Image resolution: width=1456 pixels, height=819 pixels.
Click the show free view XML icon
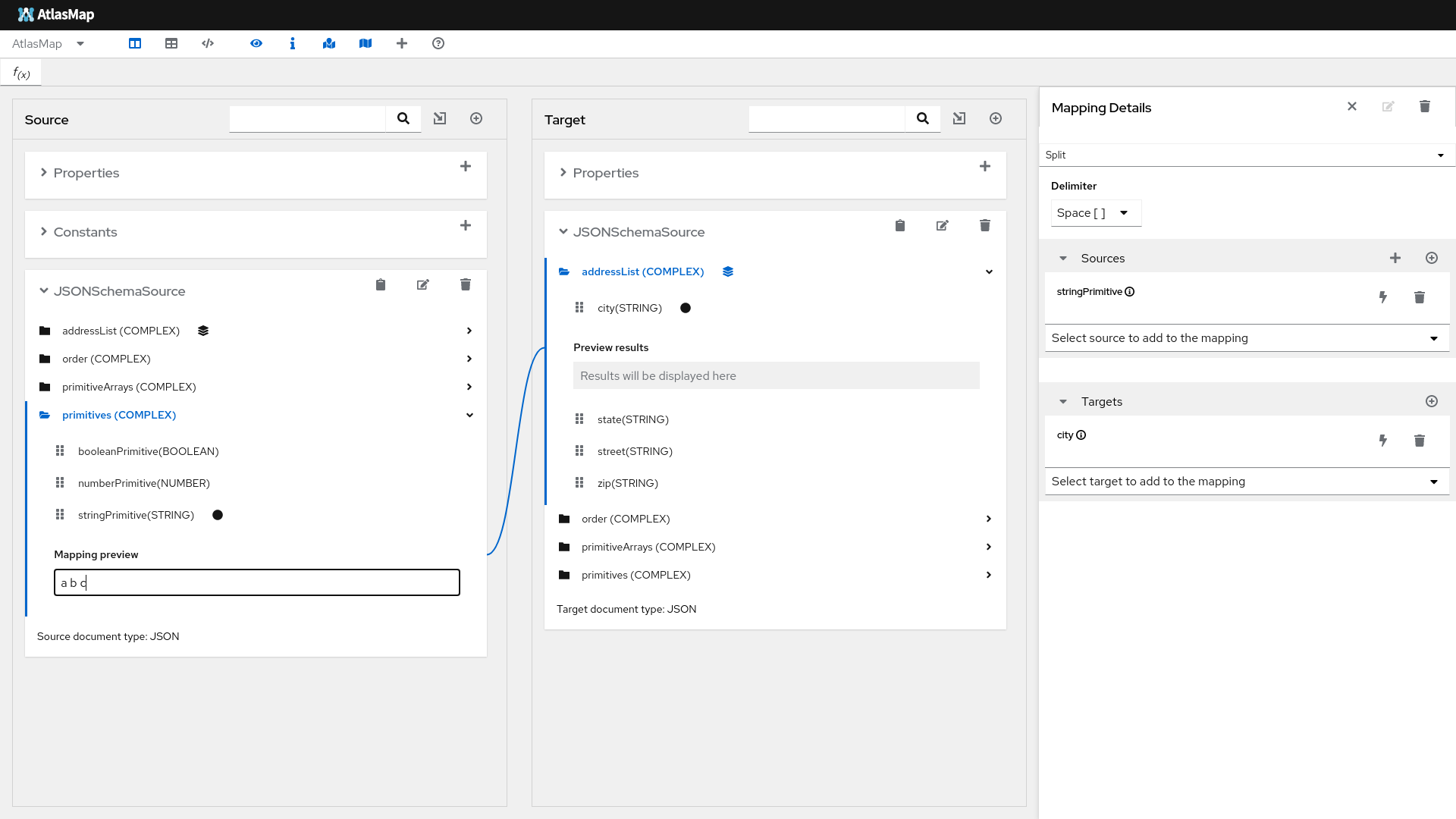pyautogui.click(x=208, y=43)
